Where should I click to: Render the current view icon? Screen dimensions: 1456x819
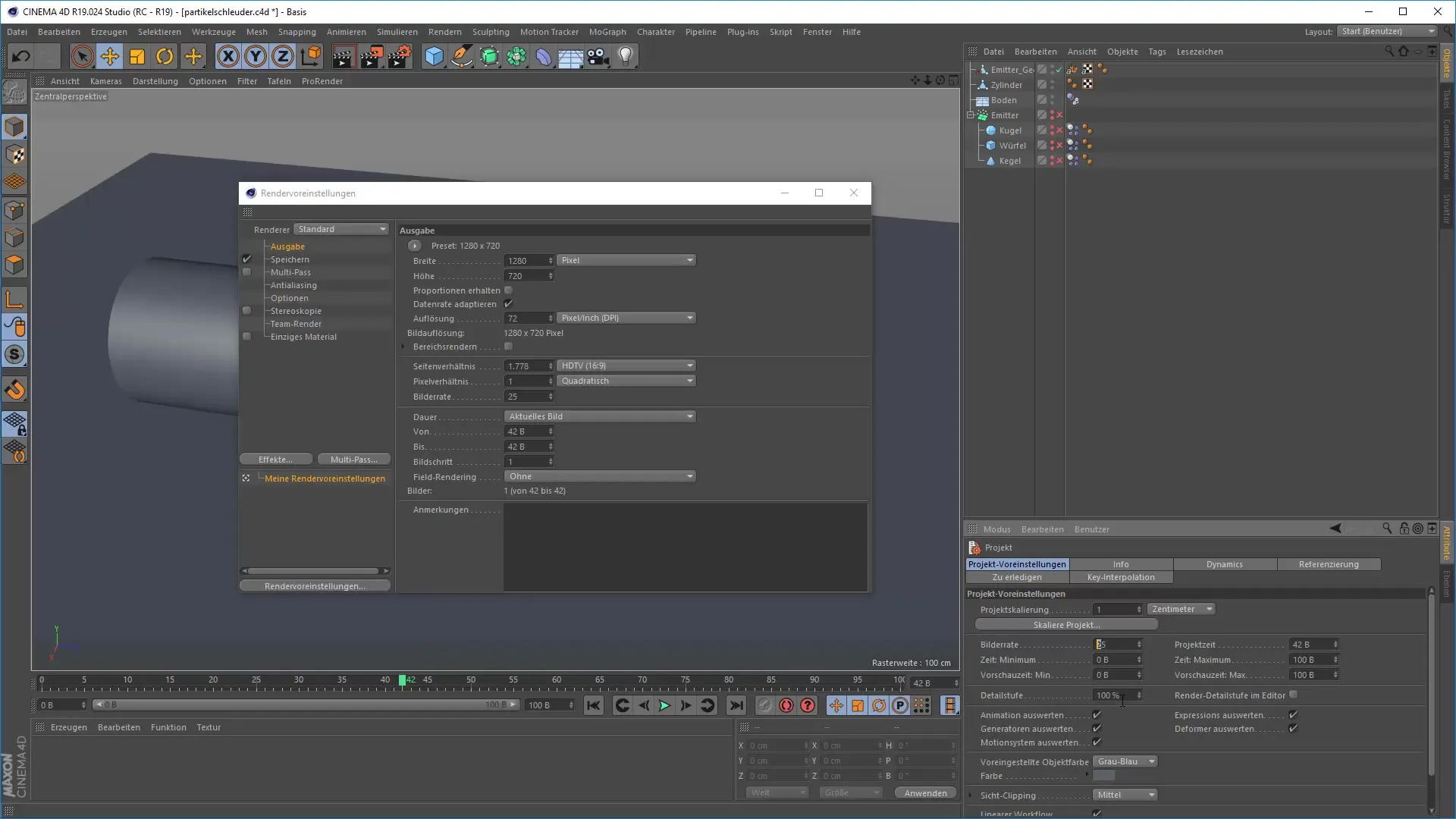click(343, 56)
